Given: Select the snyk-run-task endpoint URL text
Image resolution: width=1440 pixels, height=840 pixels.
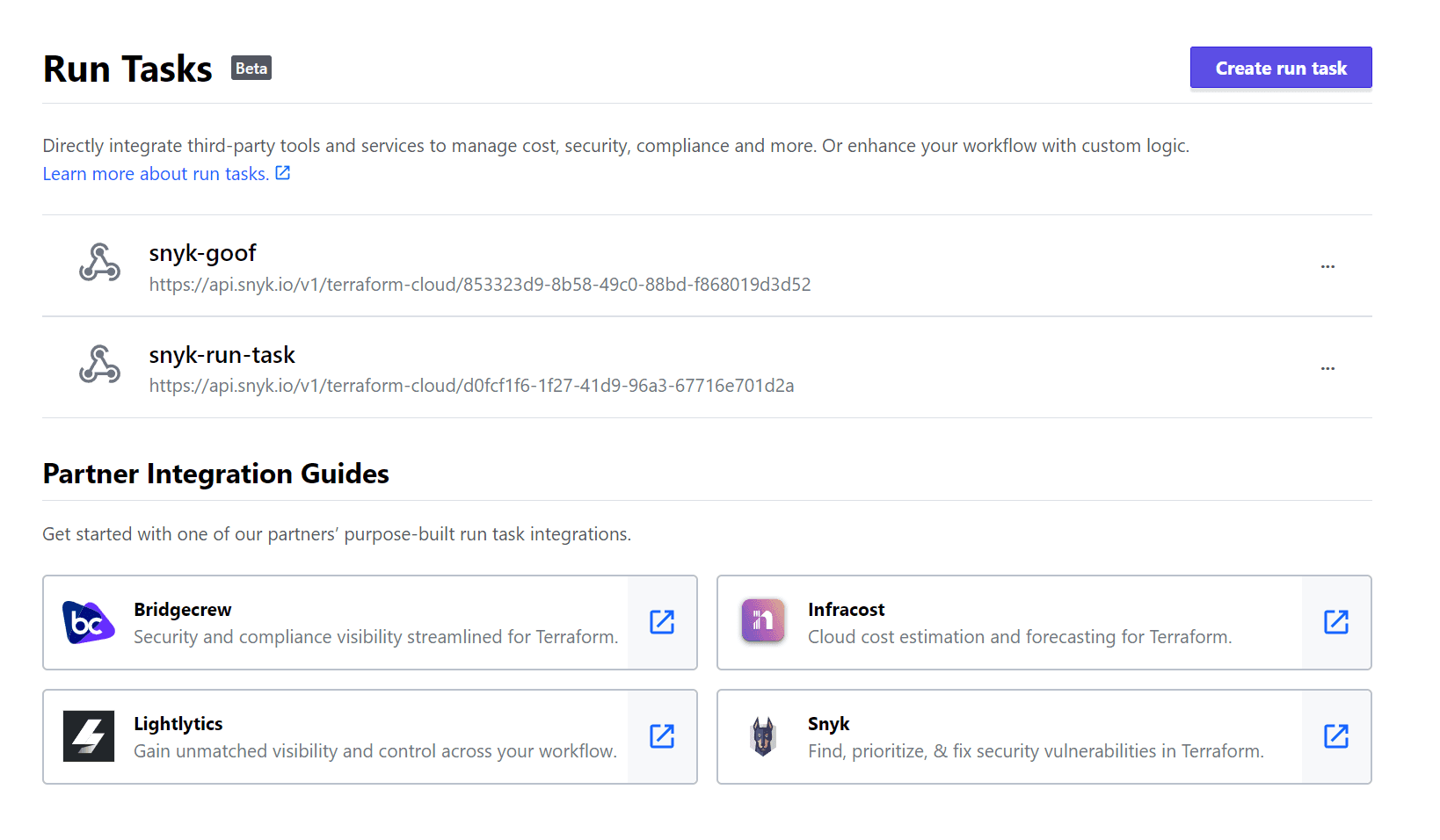Looking at the screenshot, I should click(471, 386).
